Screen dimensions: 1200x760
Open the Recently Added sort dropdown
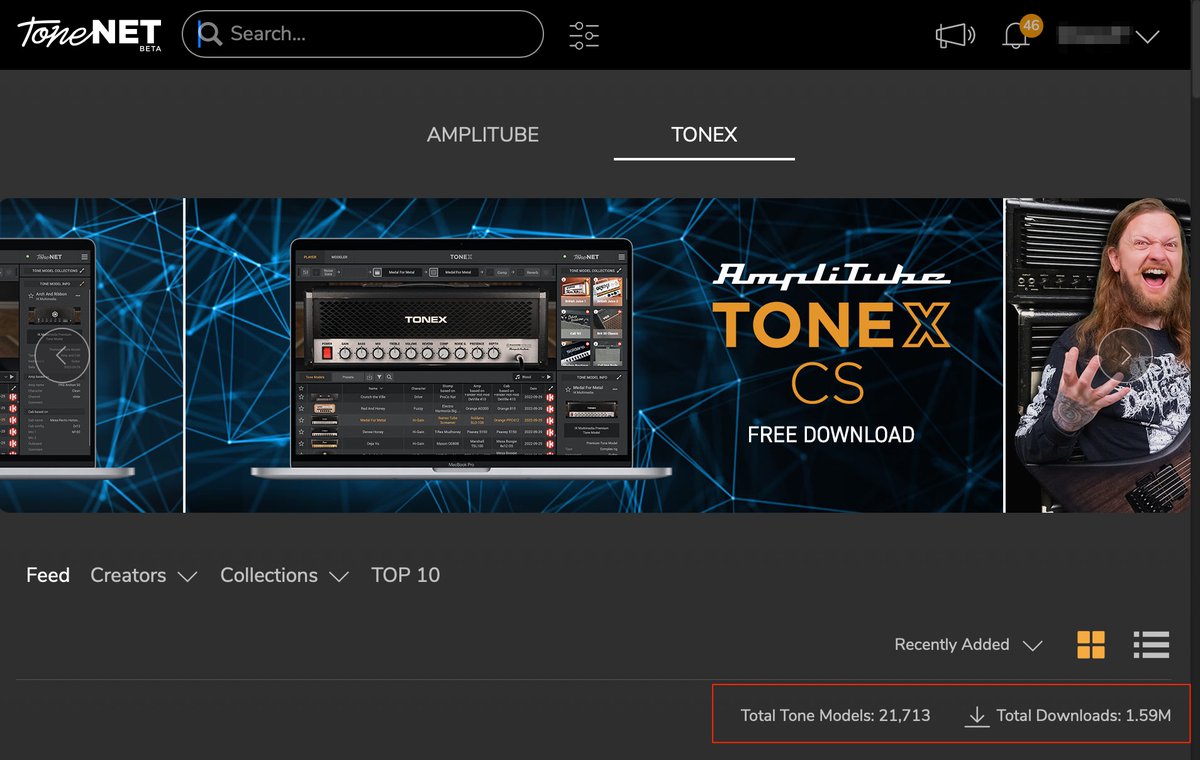click(x=968, y=645)
